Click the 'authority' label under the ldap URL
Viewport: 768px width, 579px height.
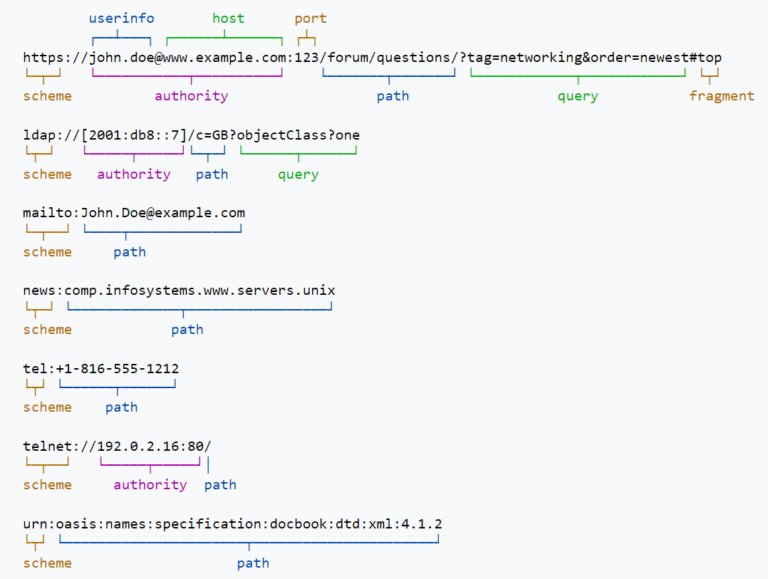click(134, 174)
